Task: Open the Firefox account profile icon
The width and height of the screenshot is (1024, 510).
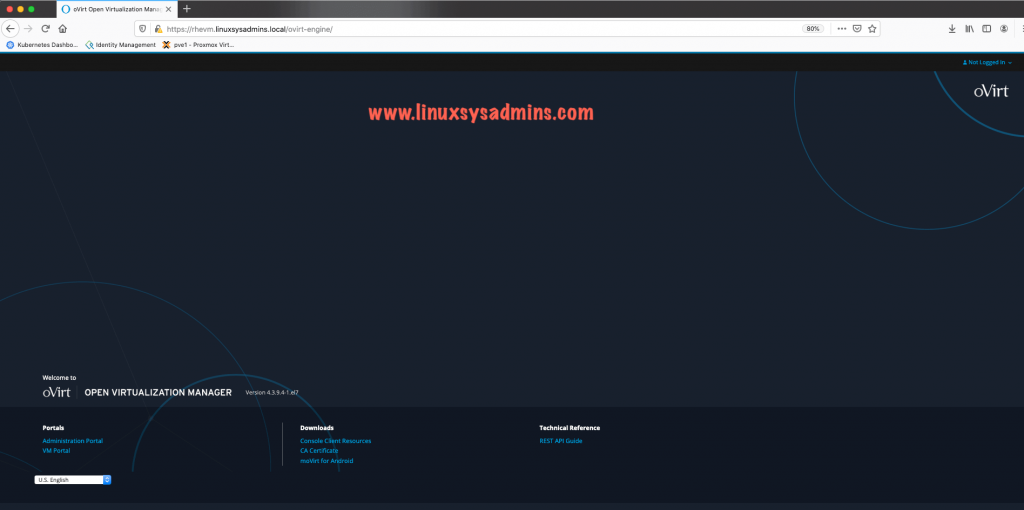Action: [x=1003, y=29]
